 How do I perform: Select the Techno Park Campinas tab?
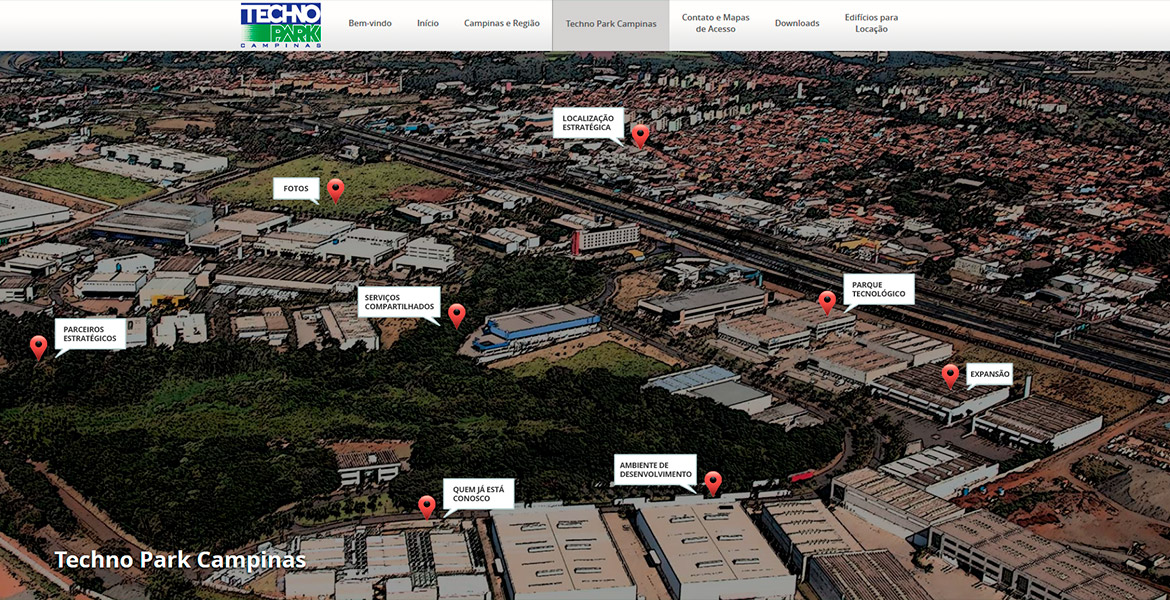click(610, 24)
